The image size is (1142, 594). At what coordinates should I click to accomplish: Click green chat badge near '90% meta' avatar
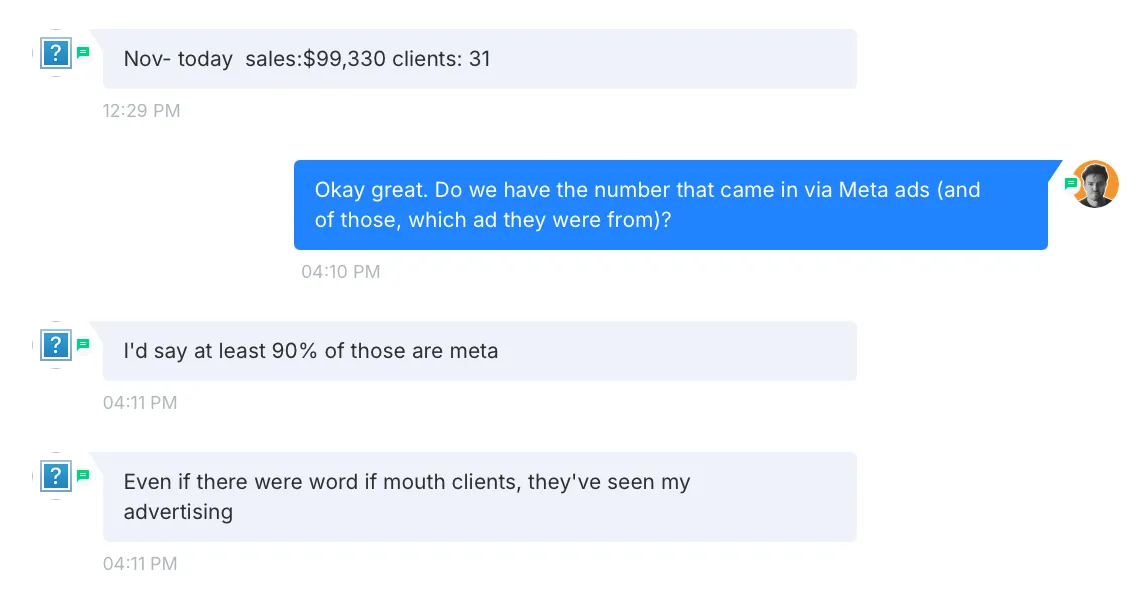coord(83,344)
